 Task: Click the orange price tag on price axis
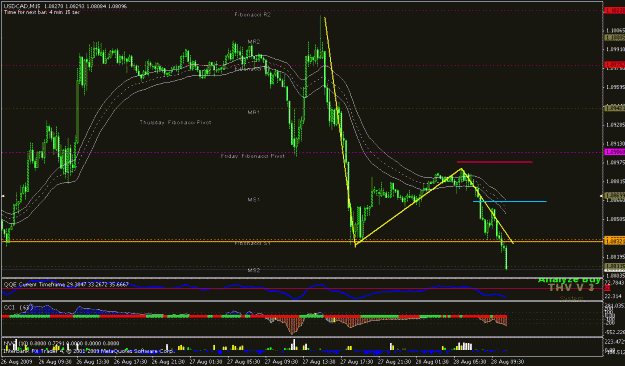pos(615,240)
